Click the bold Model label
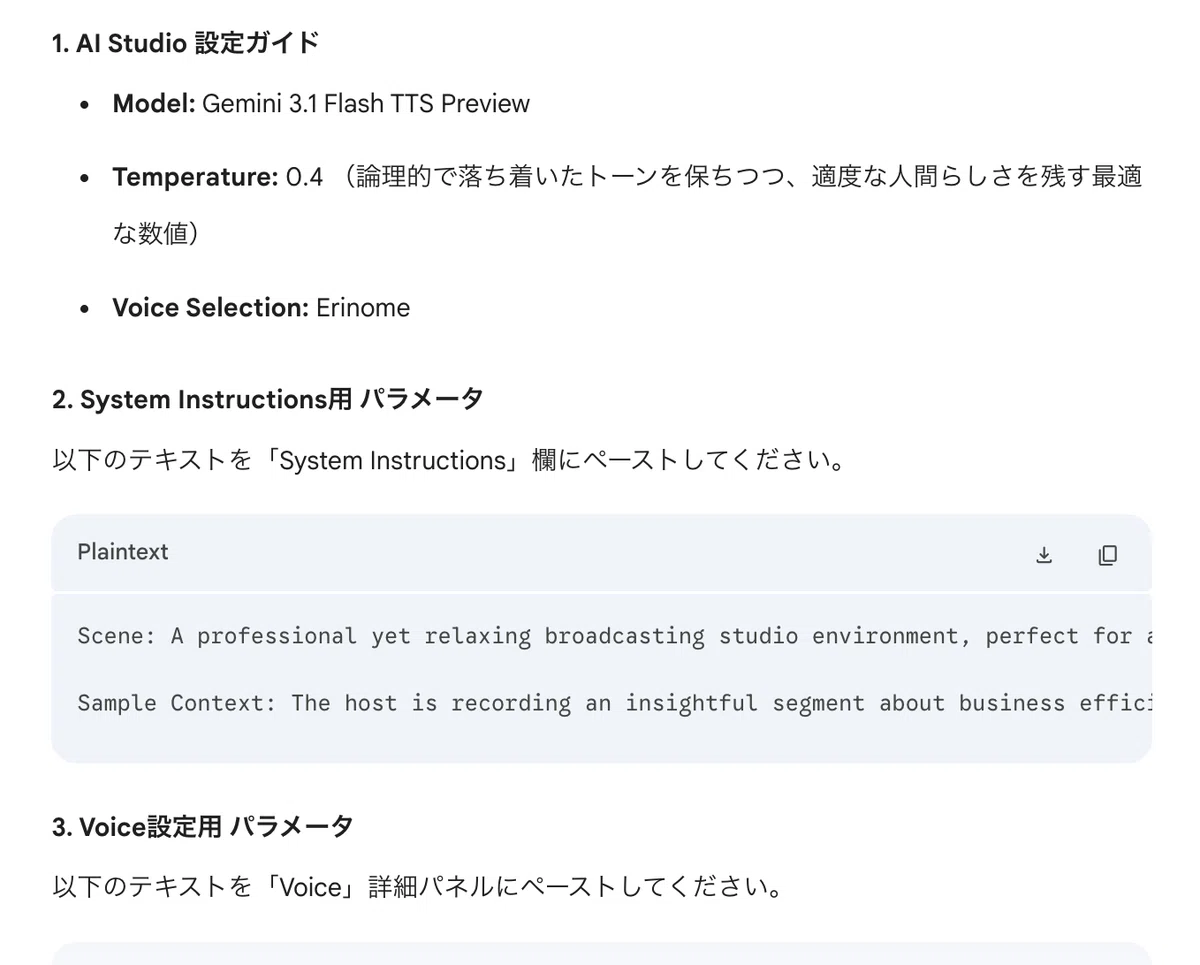 [x=154, y=104]
